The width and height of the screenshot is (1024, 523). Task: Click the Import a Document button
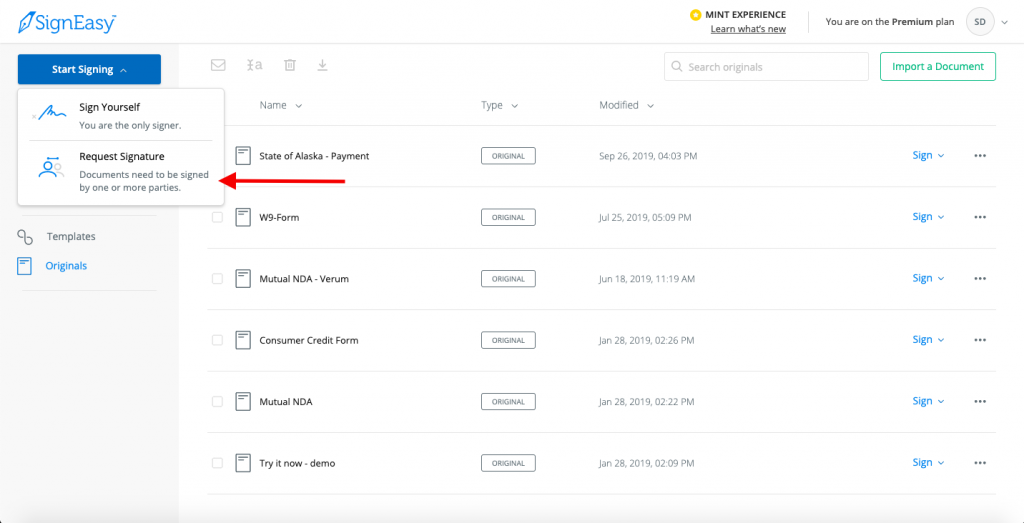938,67
